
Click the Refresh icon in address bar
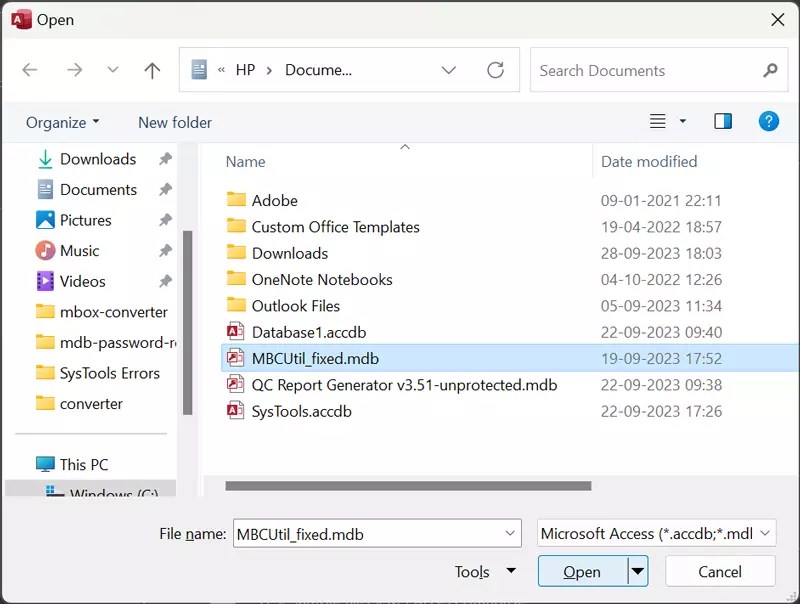(x=496, y=70)
